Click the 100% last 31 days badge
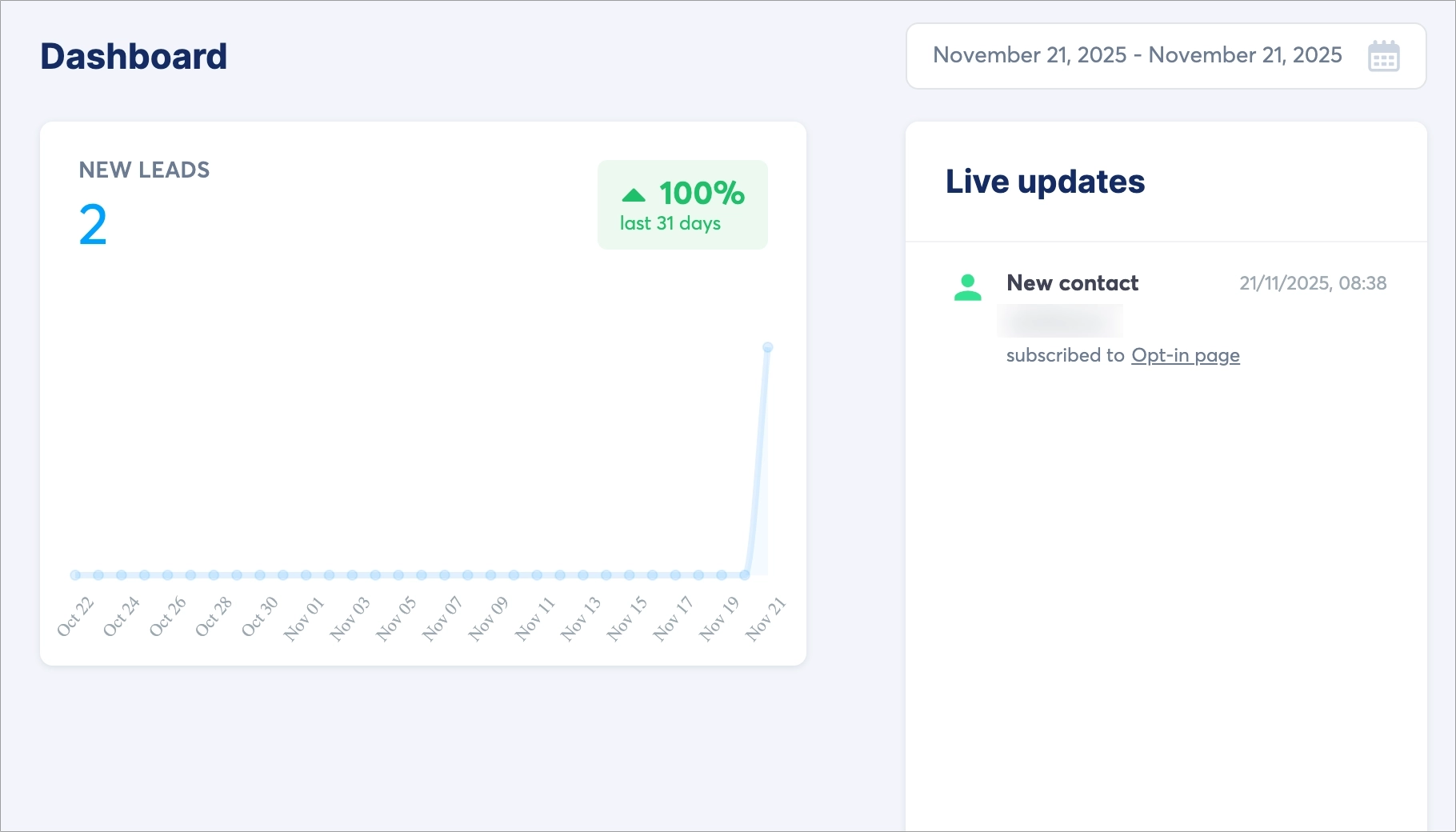 click(682, 205)
